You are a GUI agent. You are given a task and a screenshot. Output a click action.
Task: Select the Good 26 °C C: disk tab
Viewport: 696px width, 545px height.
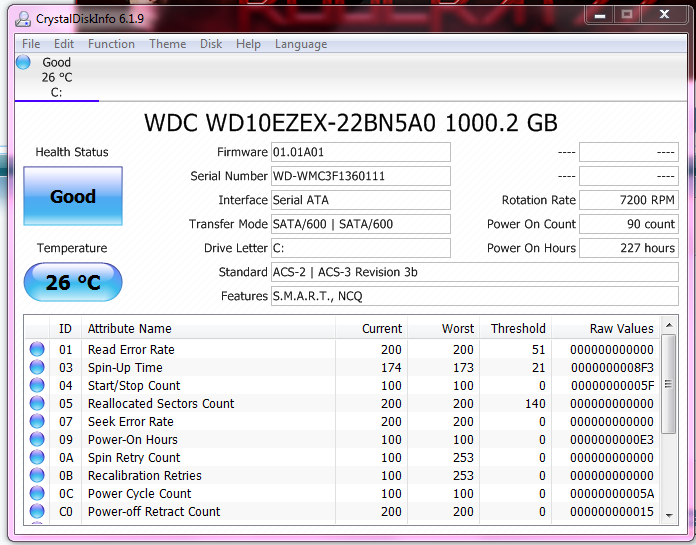(56, 77)
